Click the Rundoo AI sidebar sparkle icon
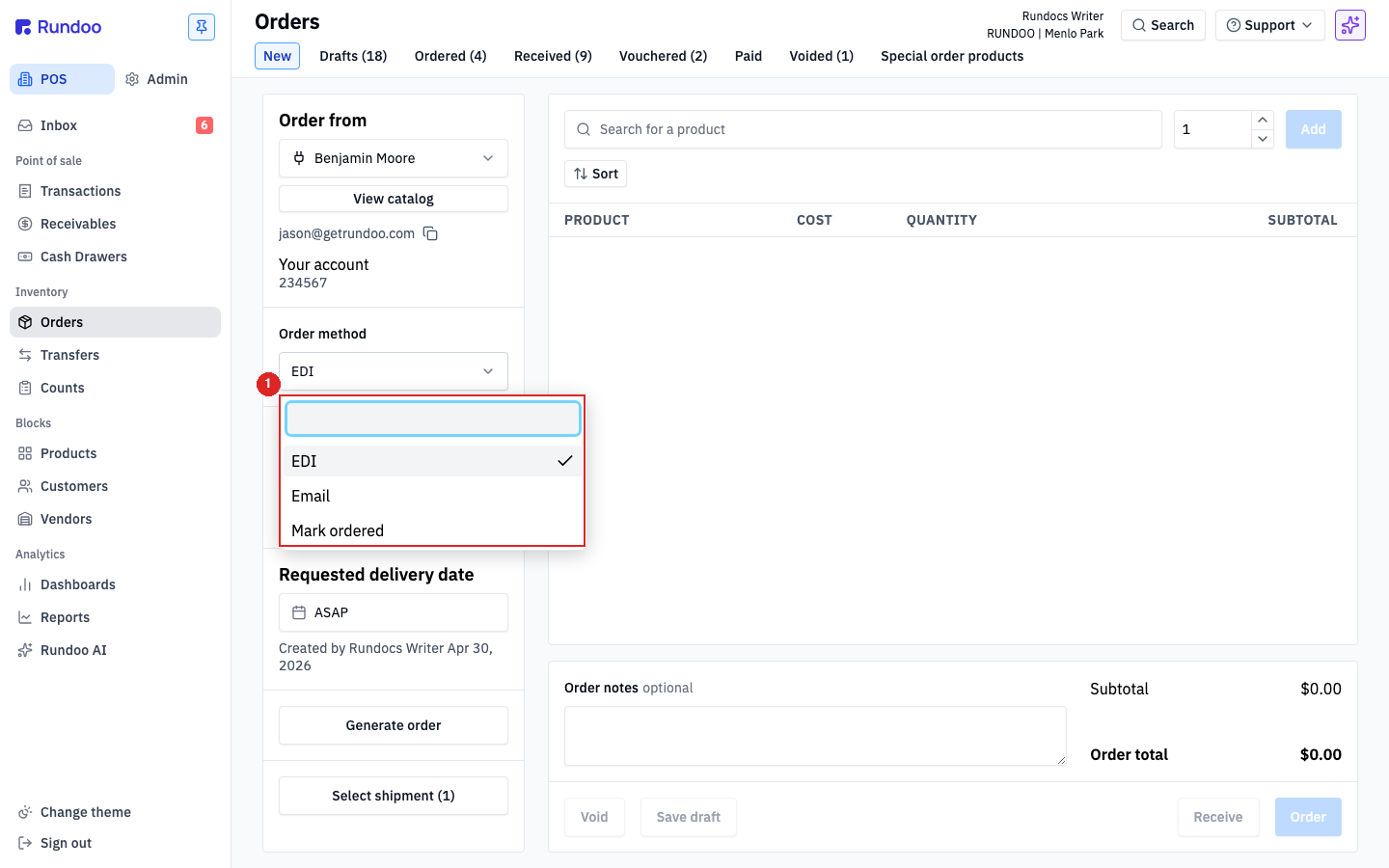The width and height of the screenshot is (1389, 868). point(25,650)
